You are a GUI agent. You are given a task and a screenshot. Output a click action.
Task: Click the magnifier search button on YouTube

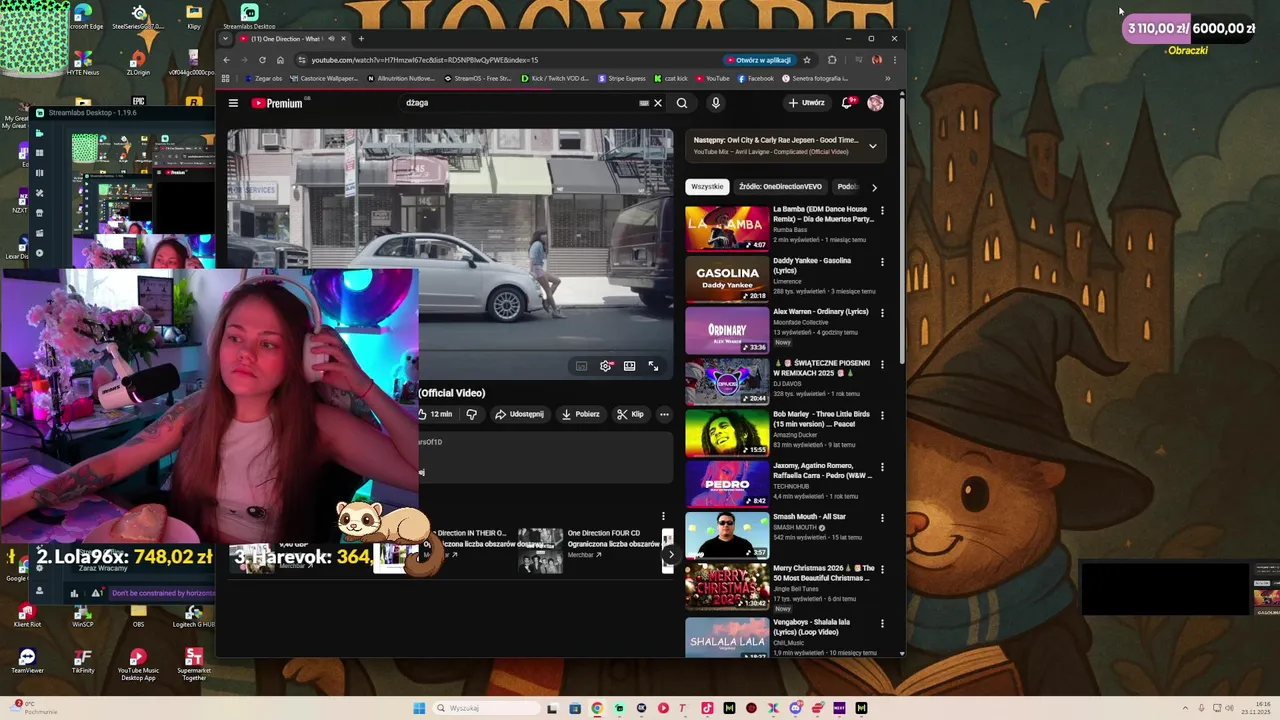[x=682, y=103]
